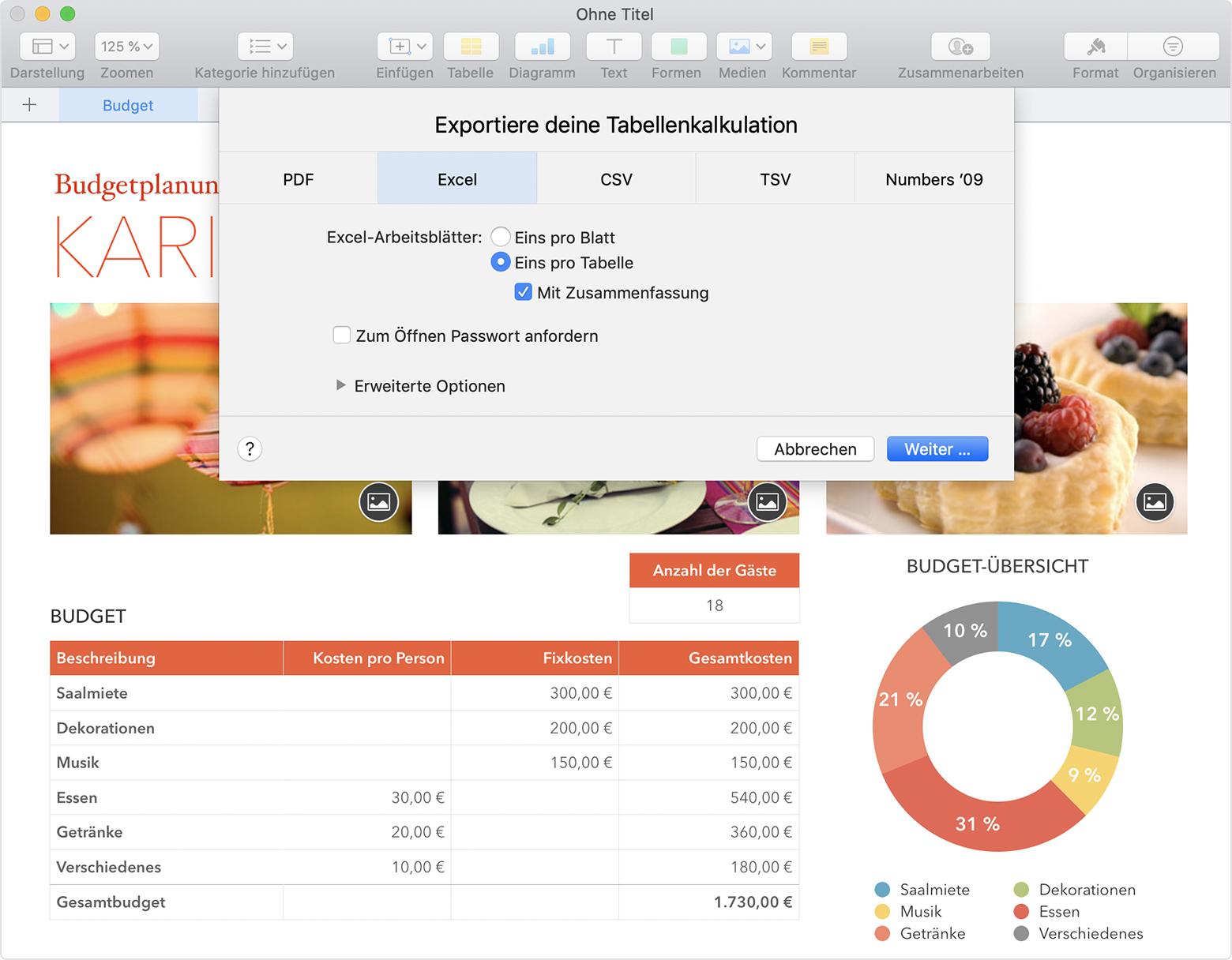This screenshot has width=1232, height=960.
Task: Switch to CSV export tab
Action: [616, 179]
